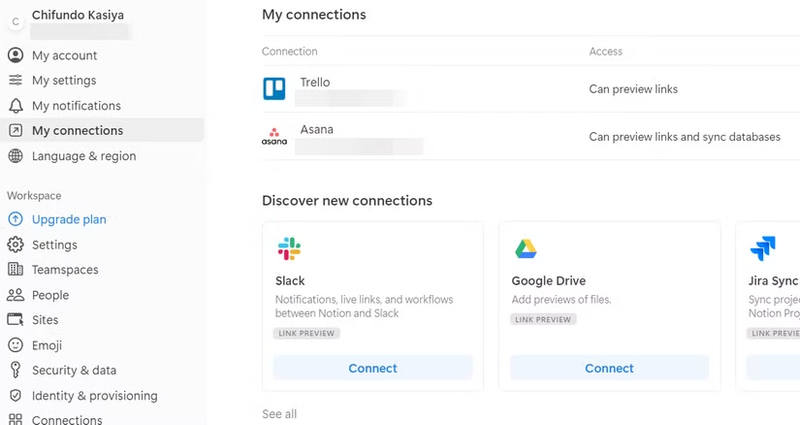Click the Asana logo icon
The image size is (800, 425).
274,138
